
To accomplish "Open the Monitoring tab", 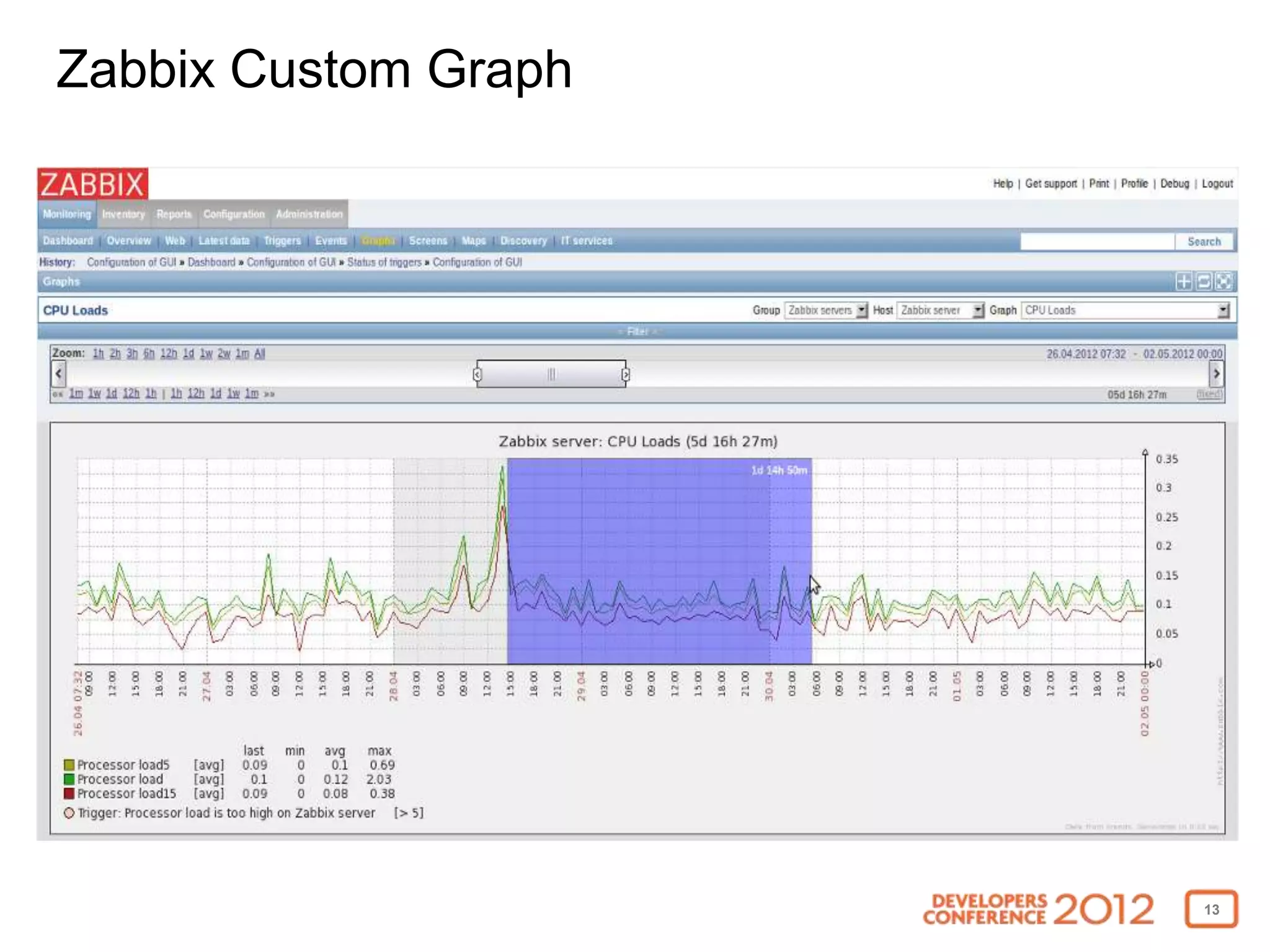I will 67,214.
